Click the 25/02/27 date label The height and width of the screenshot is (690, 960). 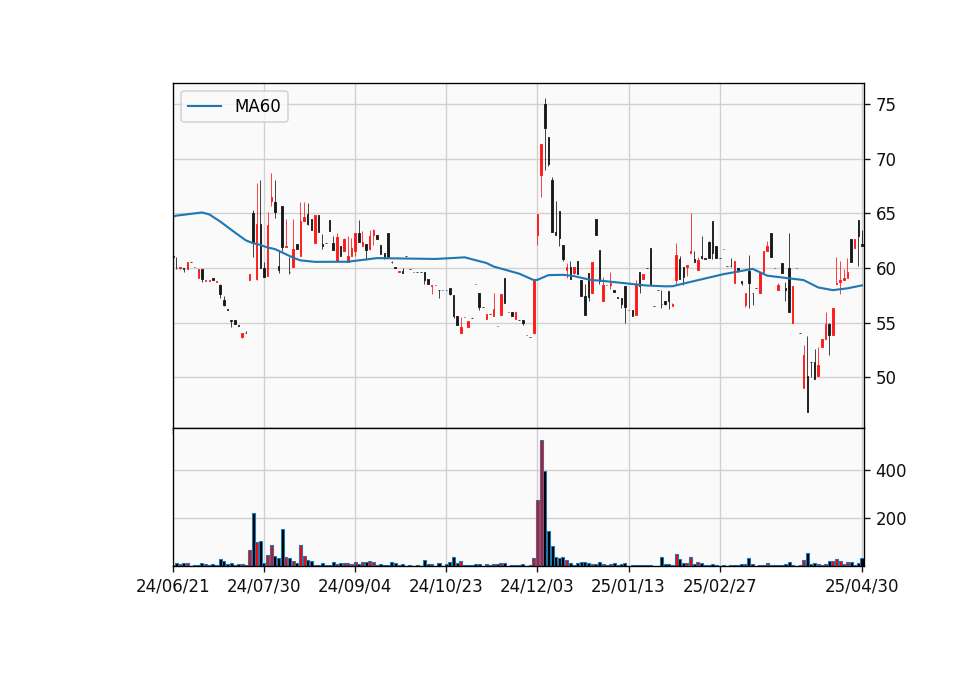click(719, 586)
